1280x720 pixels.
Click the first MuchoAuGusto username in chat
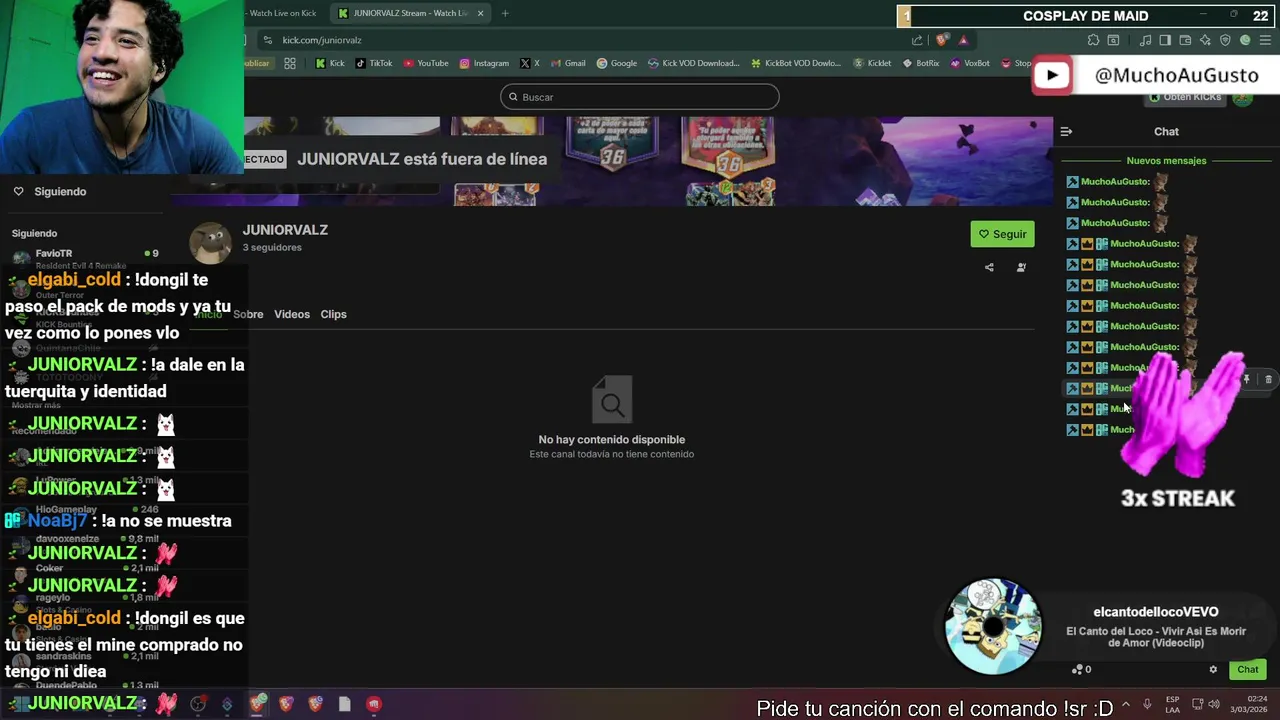(1115, 181)
